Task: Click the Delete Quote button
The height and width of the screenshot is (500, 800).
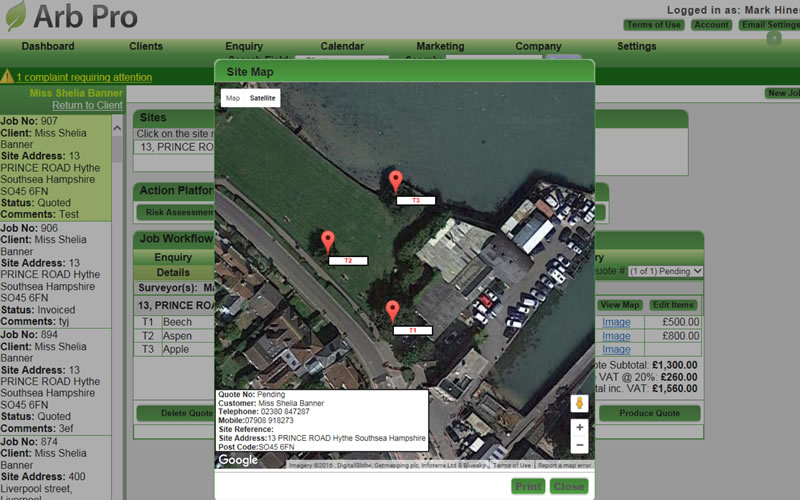Action: (x=176, y=413)
